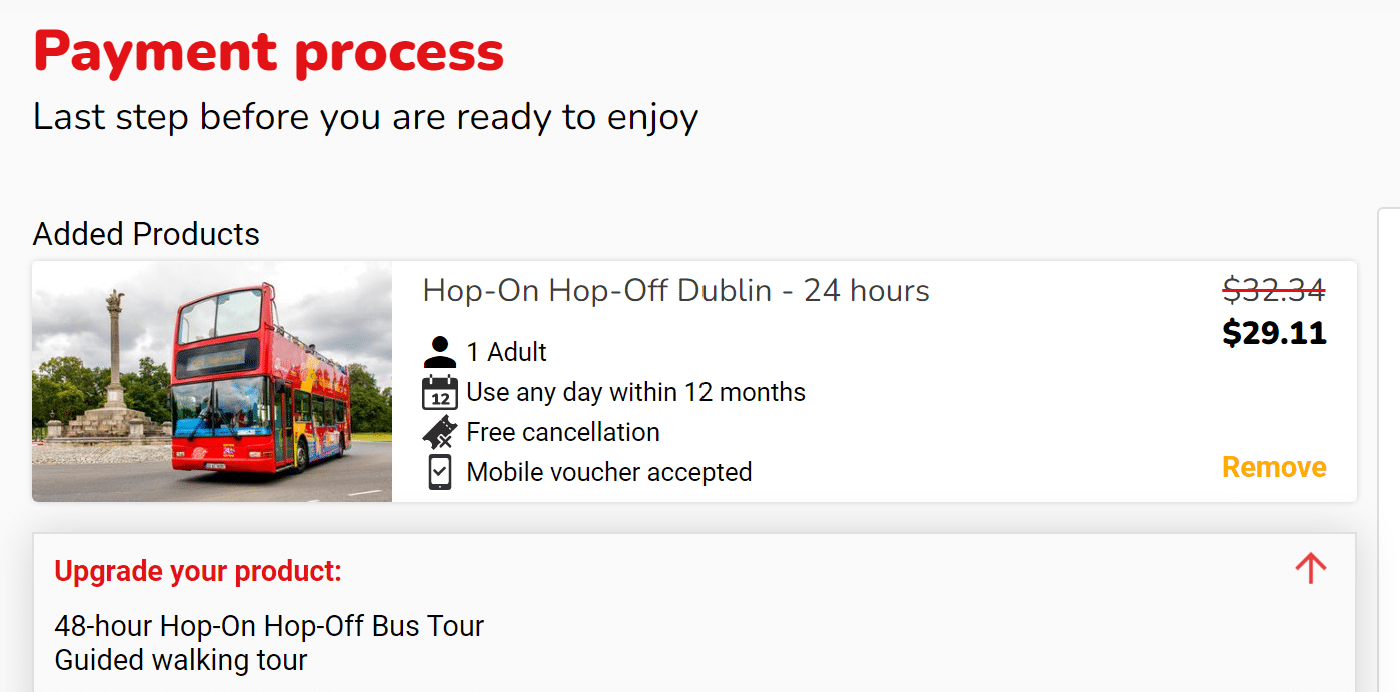
Task: Click the 'Payment process' title
Action: 269,51
